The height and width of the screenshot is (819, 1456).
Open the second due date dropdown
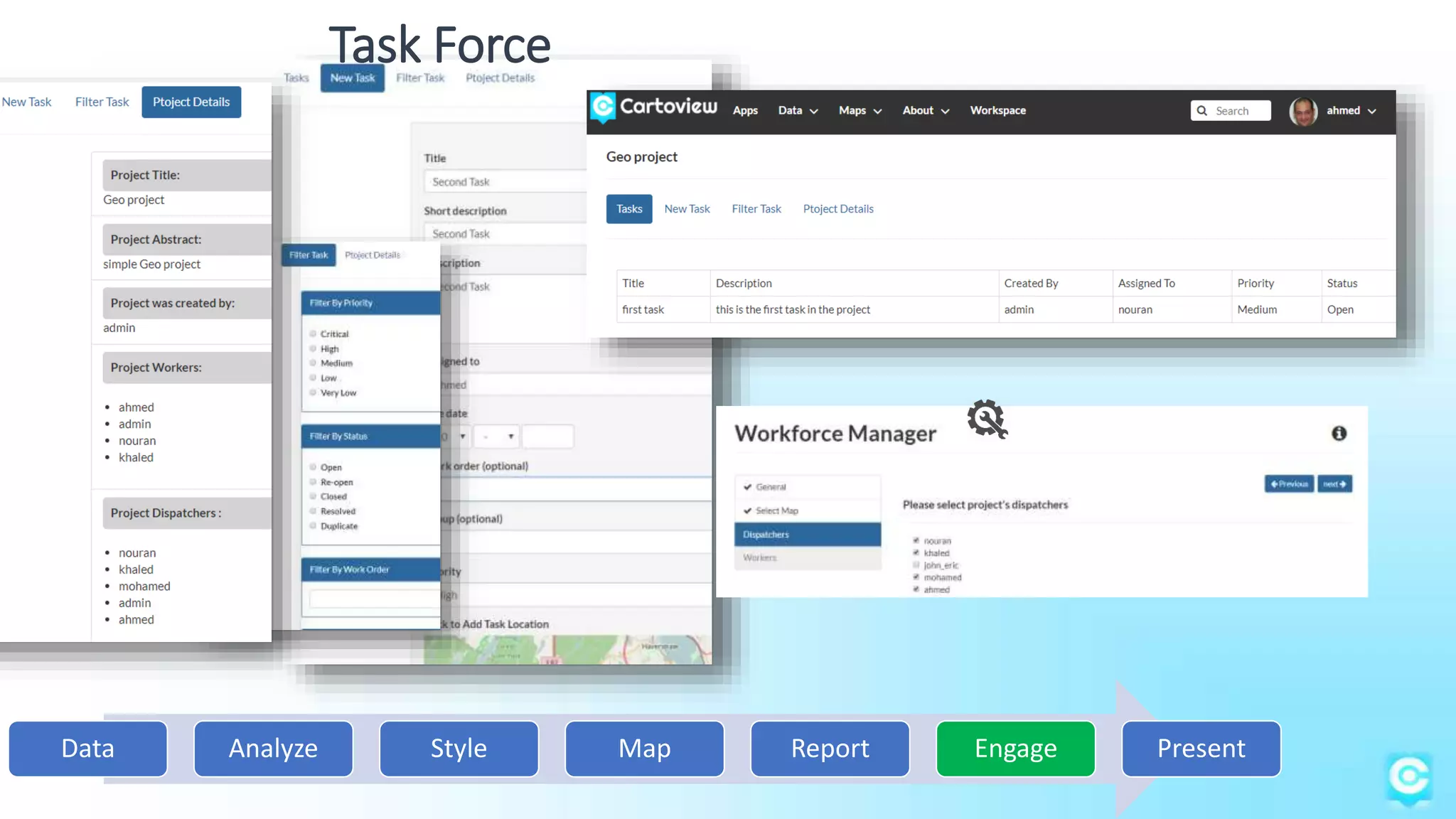[497, 437]
